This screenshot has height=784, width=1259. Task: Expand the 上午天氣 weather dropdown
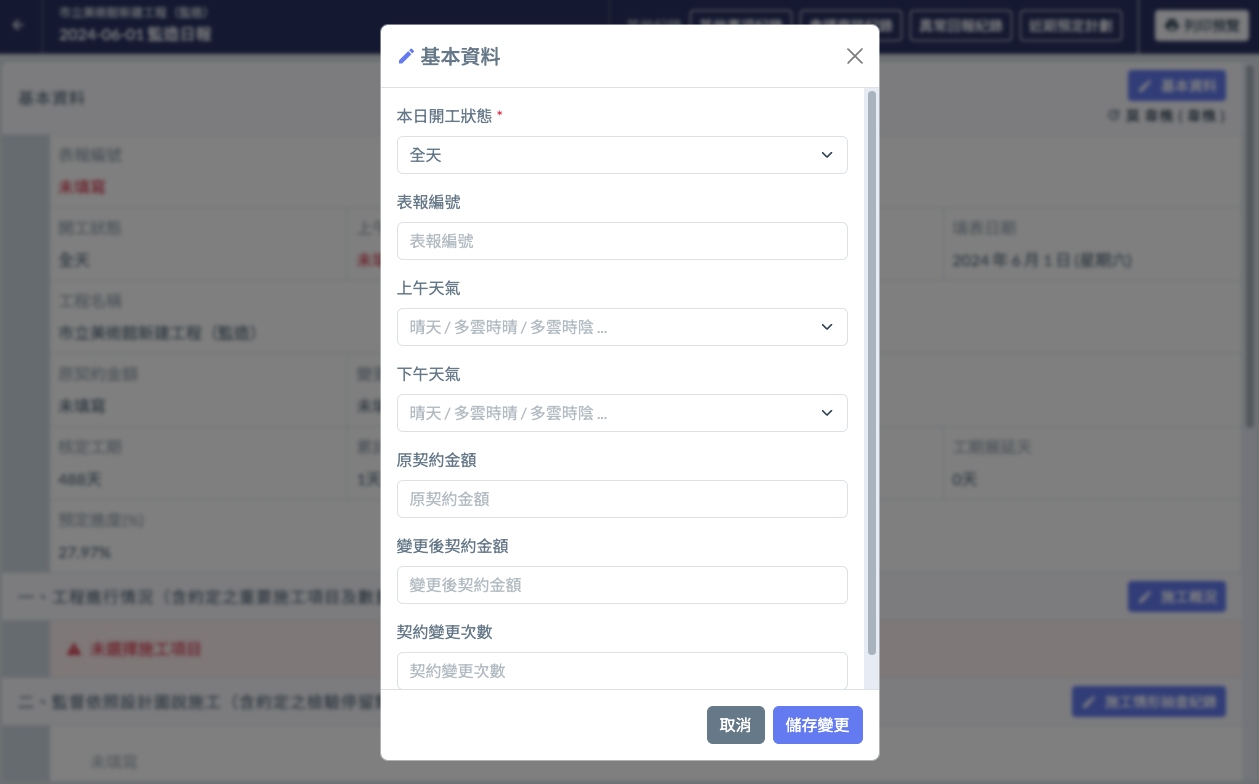pyautogui.click(x=622, y=327)
